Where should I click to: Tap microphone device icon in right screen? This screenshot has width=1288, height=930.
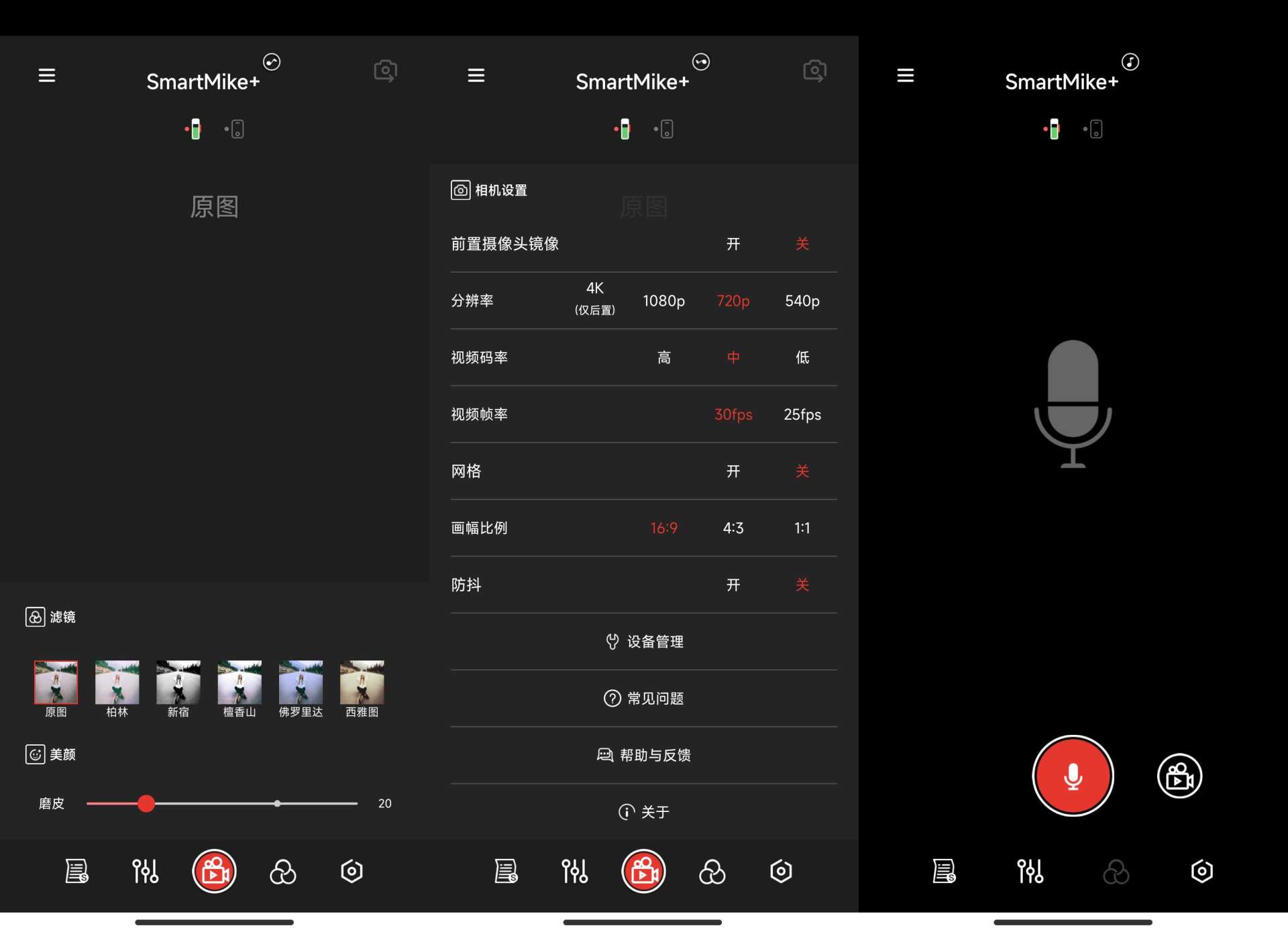(x=1053, y=129)
